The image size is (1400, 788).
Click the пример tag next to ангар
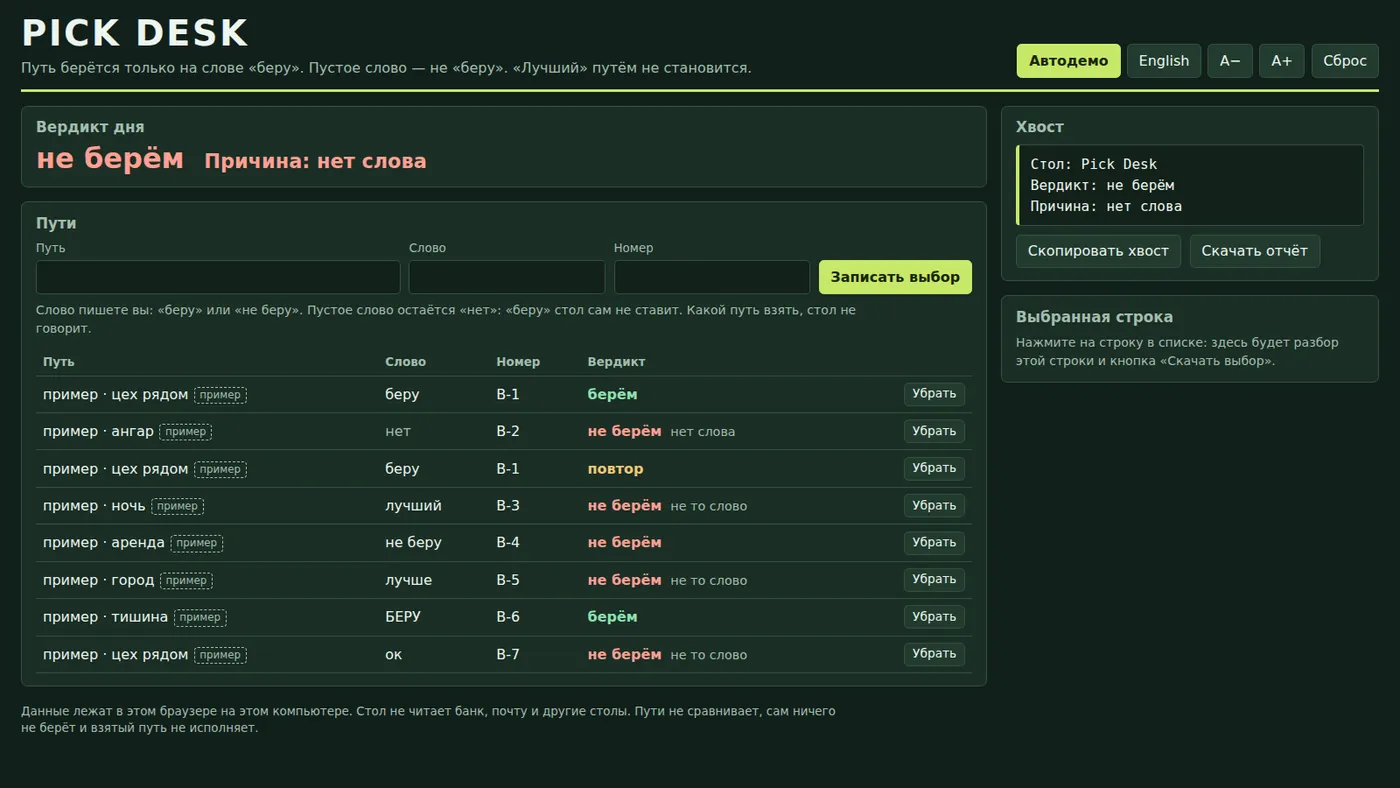(x=185, y=432)
